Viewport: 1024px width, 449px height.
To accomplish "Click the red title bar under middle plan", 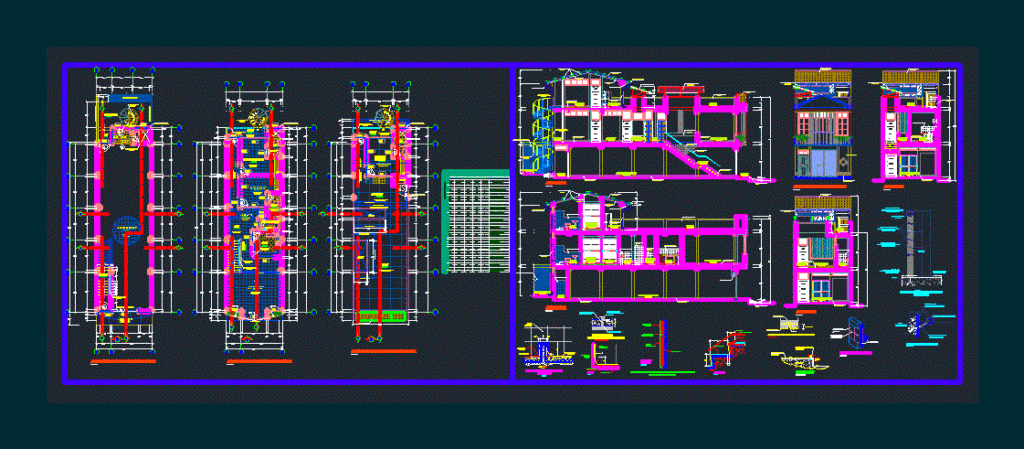I will [259, 361].
